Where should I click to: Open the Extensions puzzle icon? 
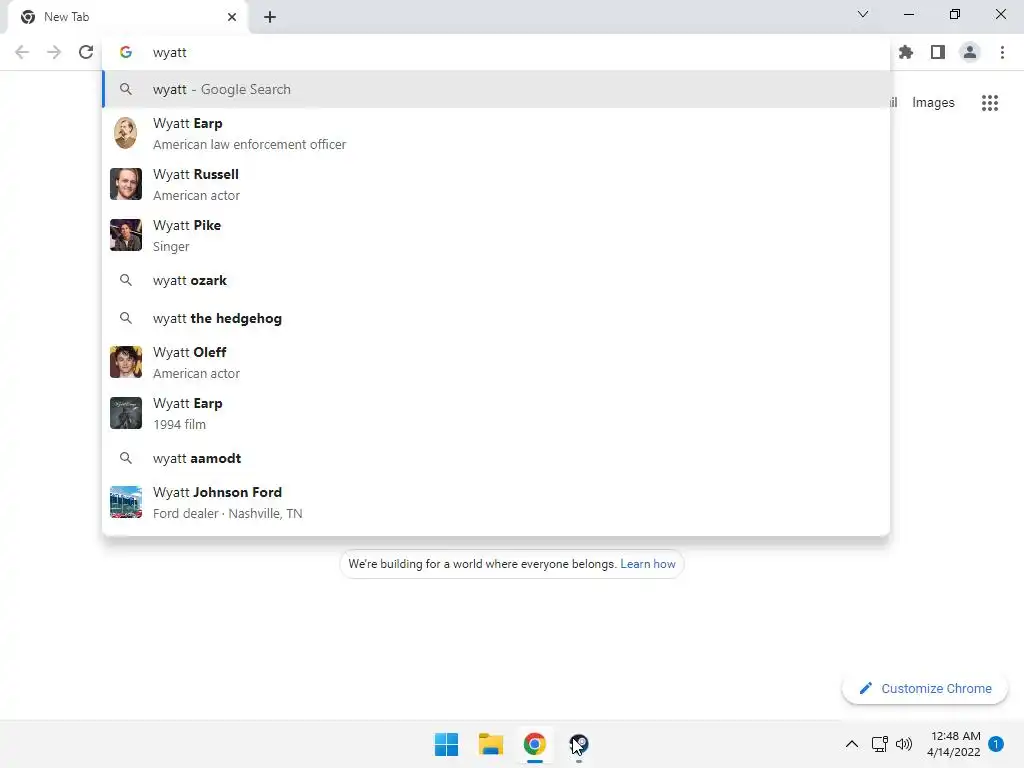(906, 52)
